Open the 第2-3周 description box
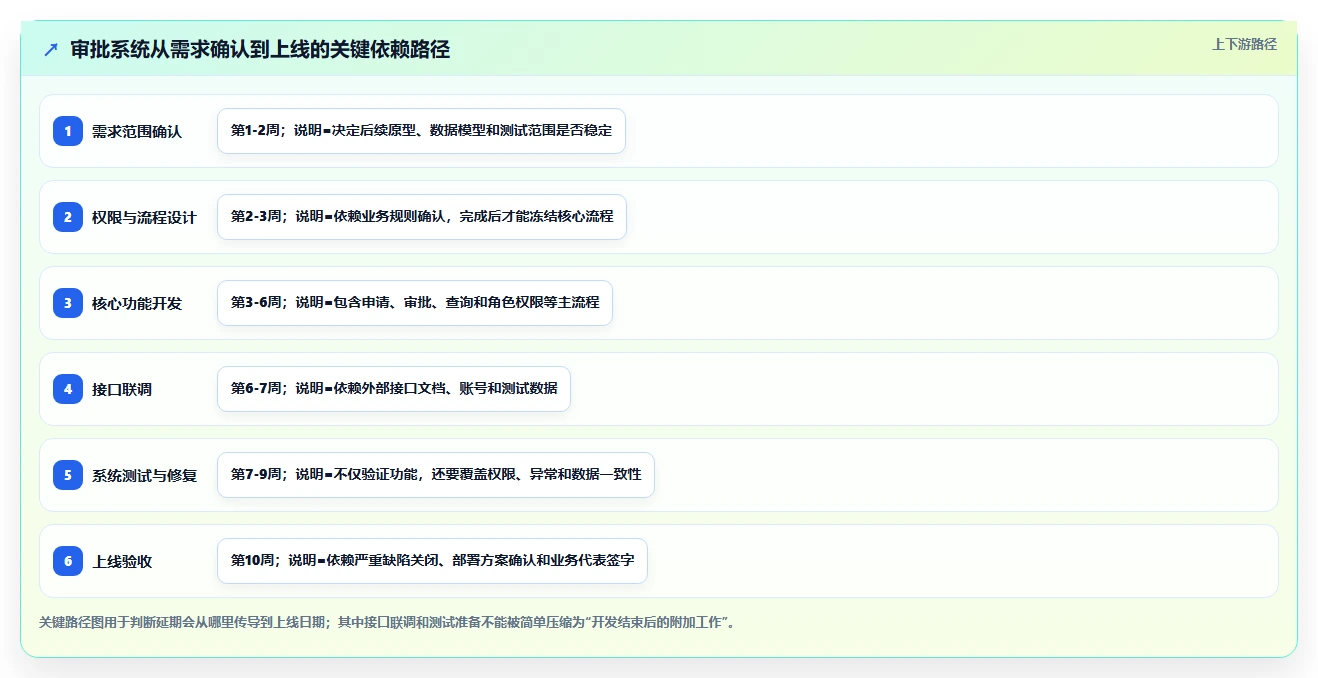Screen dimensions: 1318x678 point(422,217)
